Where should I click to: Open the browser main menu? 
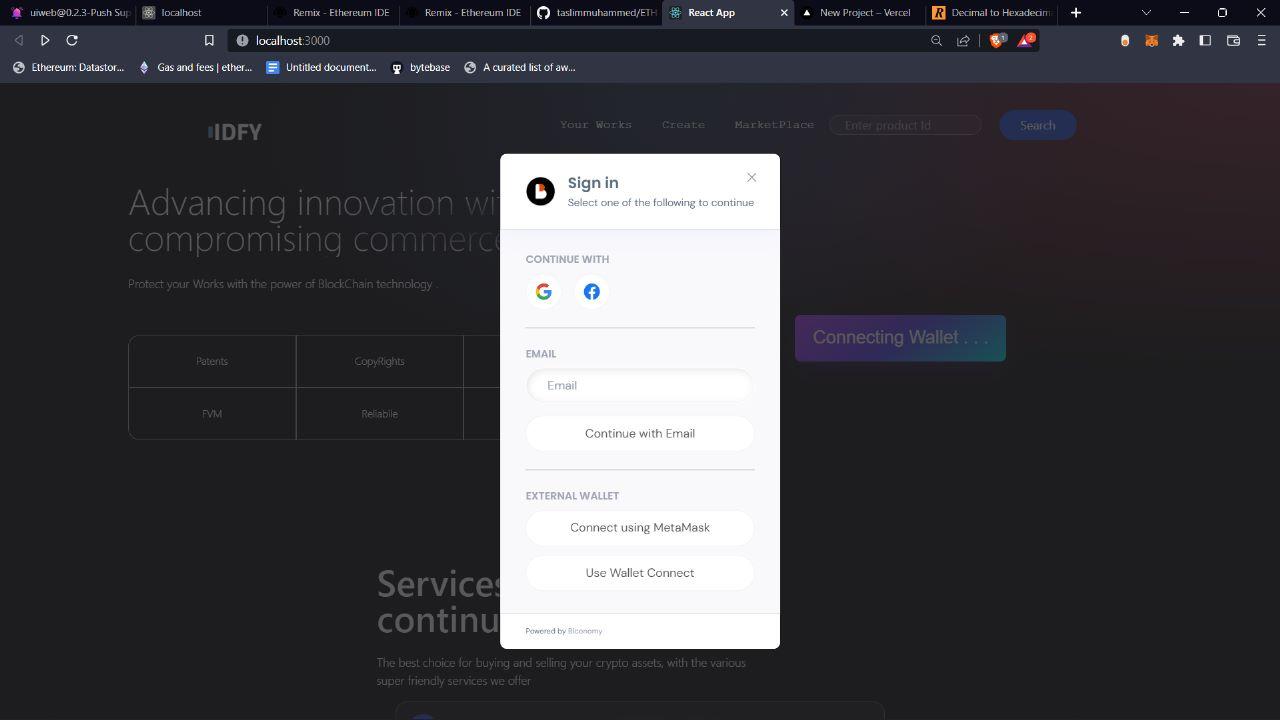point(1261,40)
